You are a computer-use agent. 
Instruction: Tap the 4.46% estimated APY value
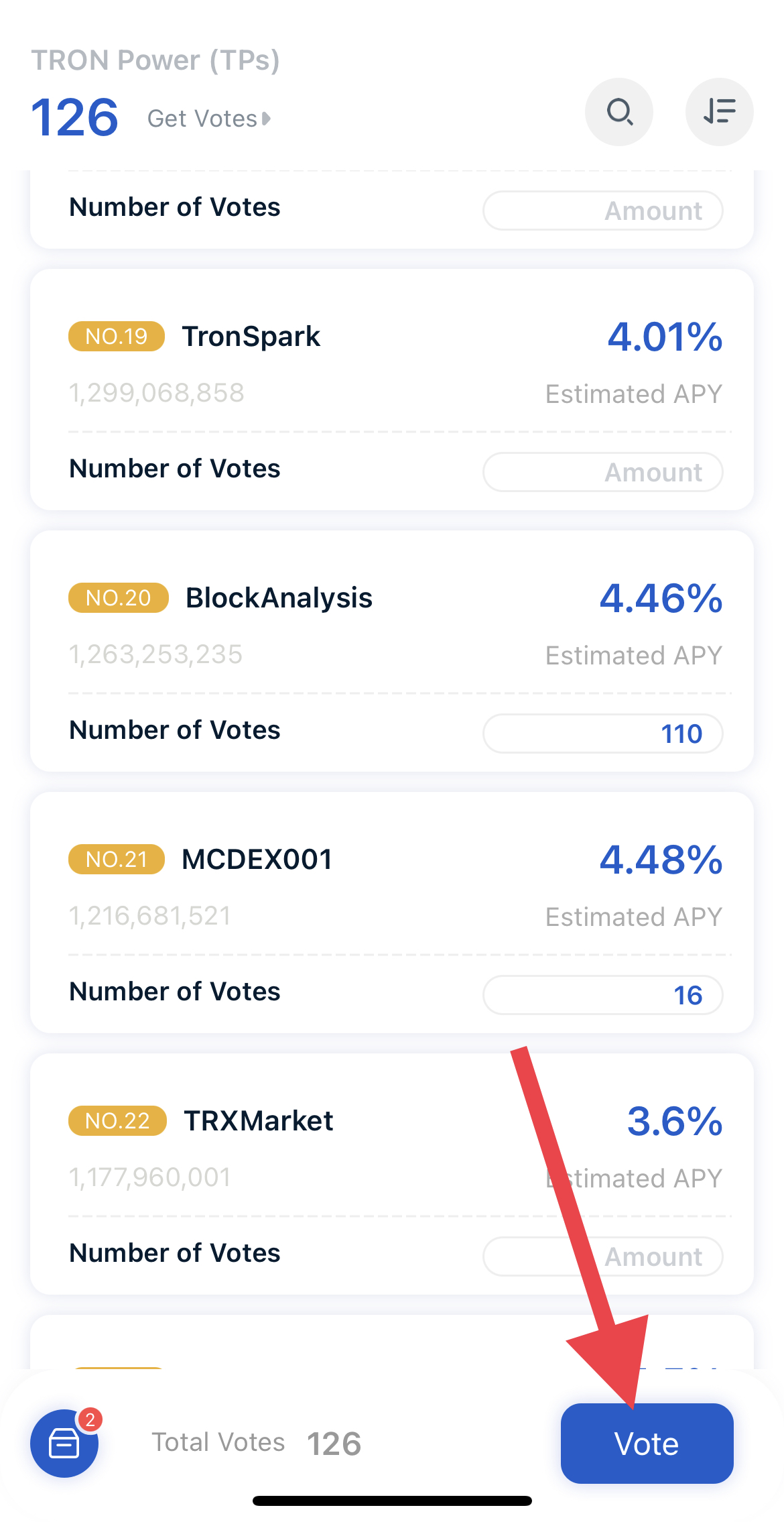pyautogui.click(x=661, y=598)
